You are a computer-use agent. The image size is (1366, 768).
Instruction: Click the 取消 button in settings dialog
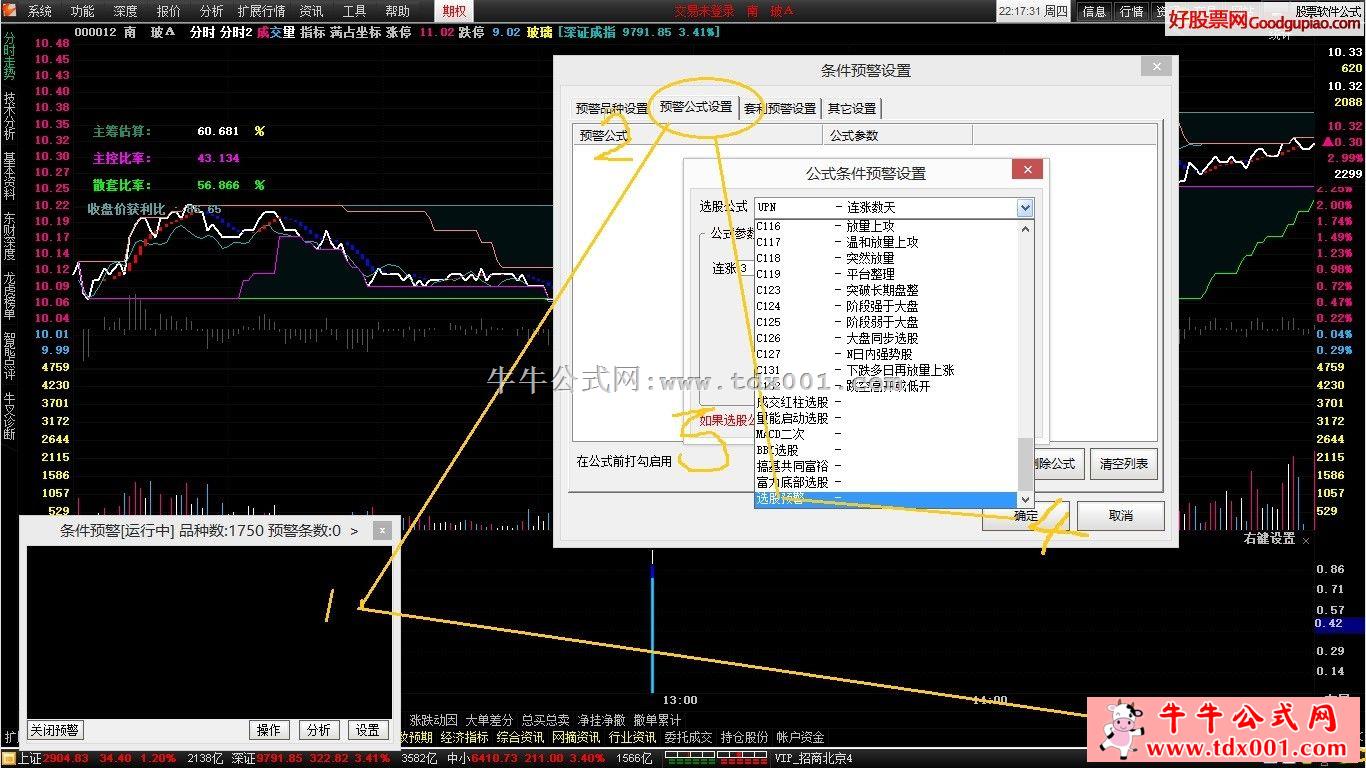click(x=1120, y=516)
